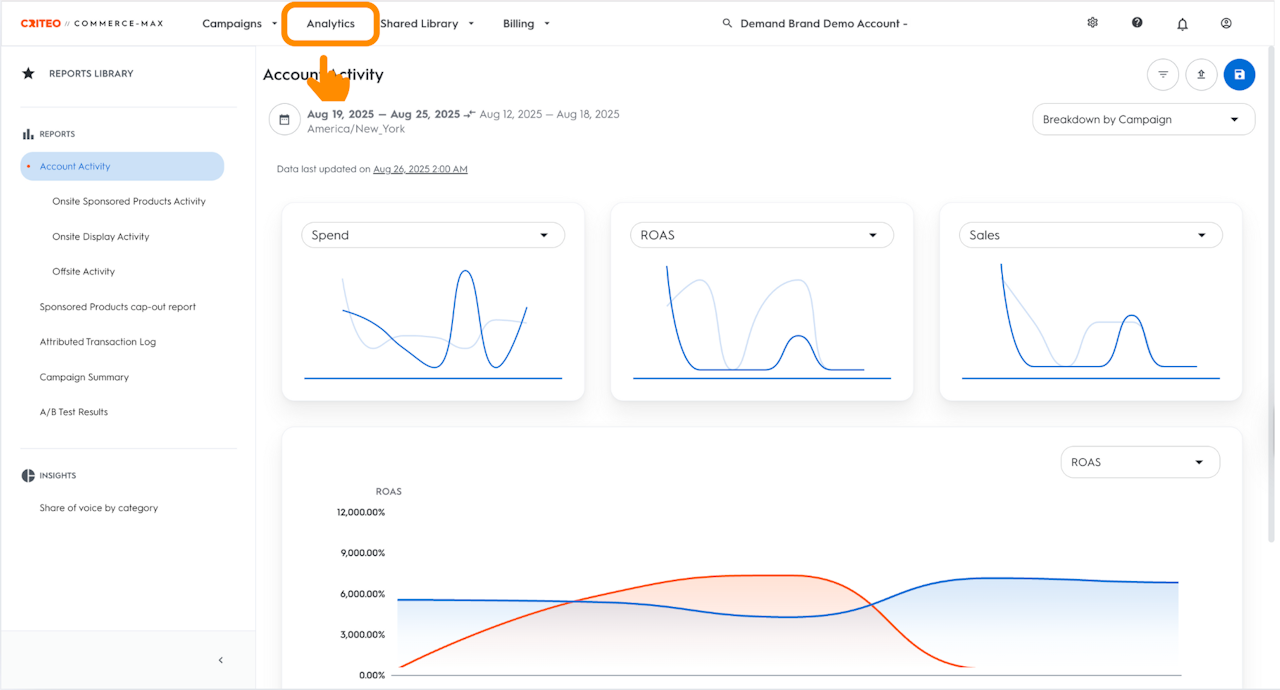The width and height of the screenshot is (1280, 690).
Task: Open the settings gear icon
Action: click(x=1092, y=23)
